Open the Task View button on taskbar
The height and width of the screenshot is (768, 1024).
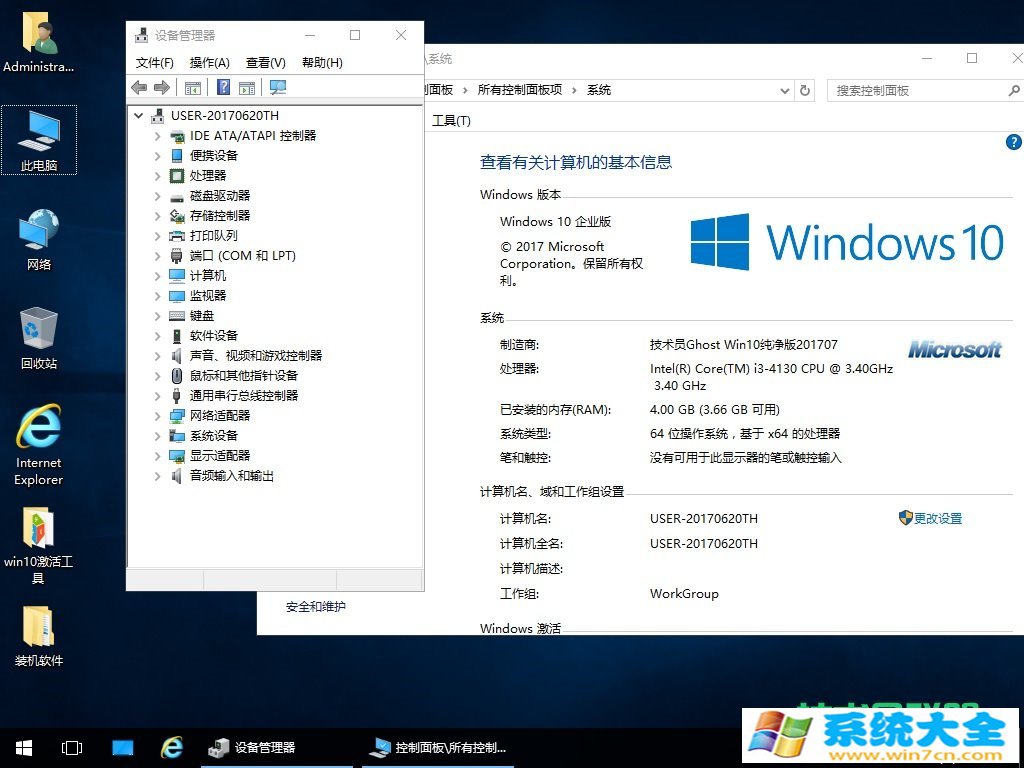tap(72, 747)
